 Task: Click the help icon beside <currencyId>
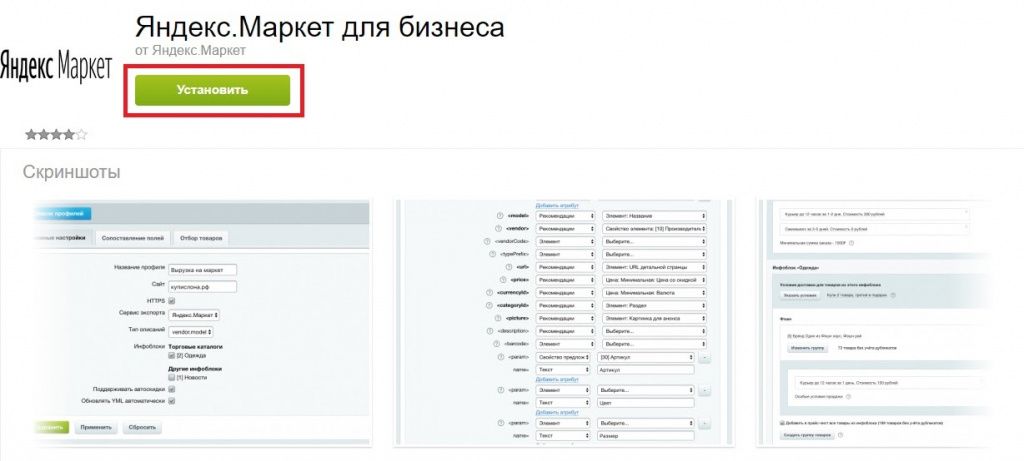[x=487, y=293]
